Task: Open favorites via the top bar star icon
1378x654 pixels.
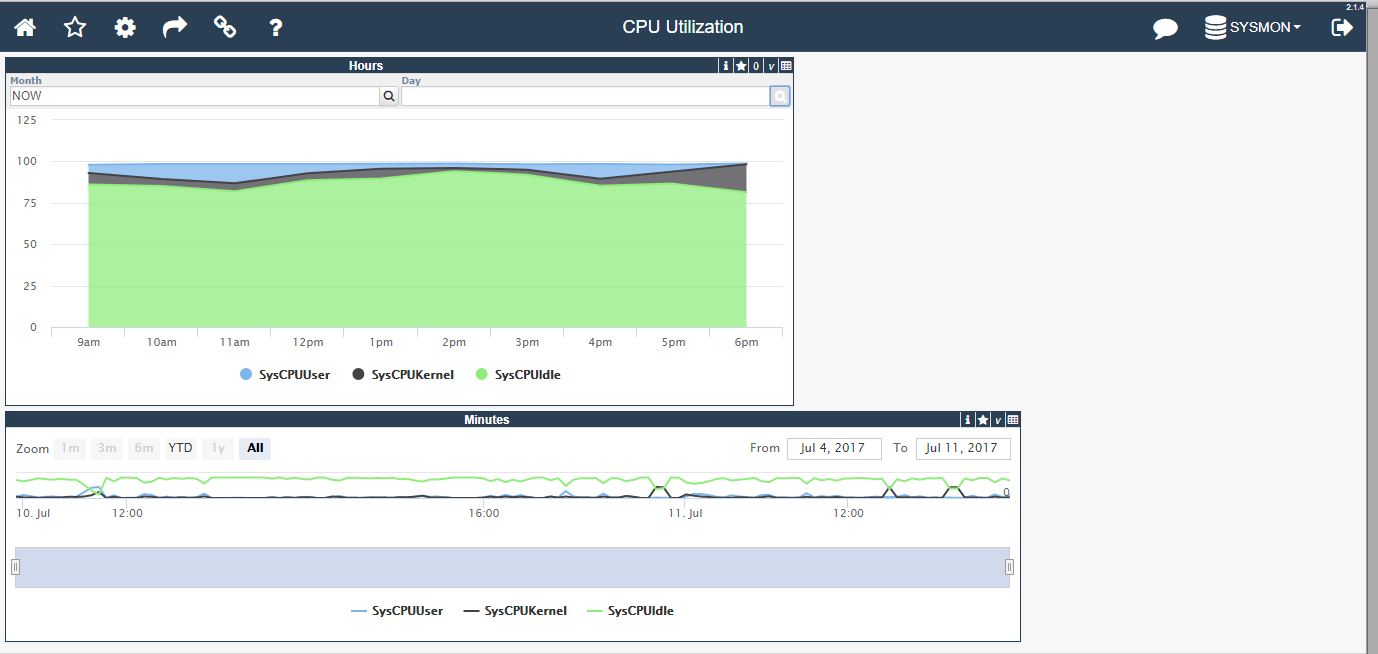Action: pos(75,27)
